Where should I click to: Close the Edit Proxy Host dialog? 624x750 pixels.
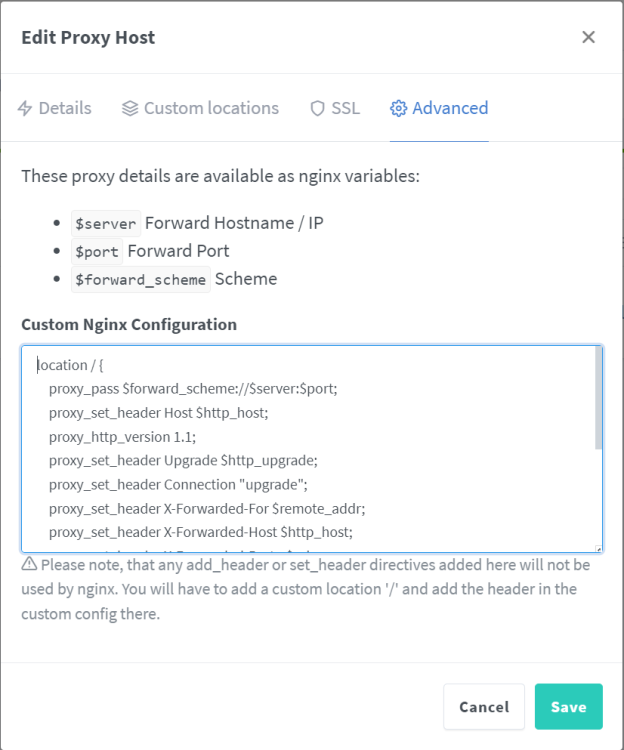[x=588, y=37]
